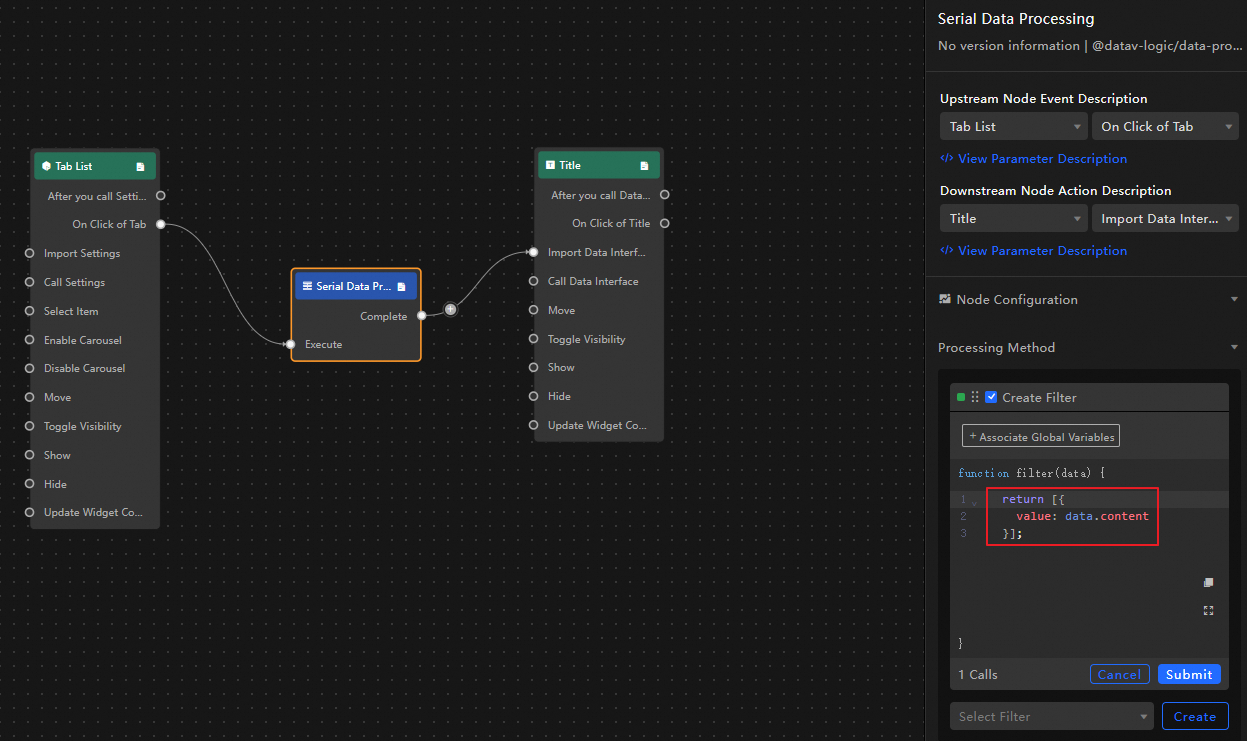Click the copy icon in the code editor
Image resolution: width=1247 pixels, height=741 pixels.
tap(1208, 583)
